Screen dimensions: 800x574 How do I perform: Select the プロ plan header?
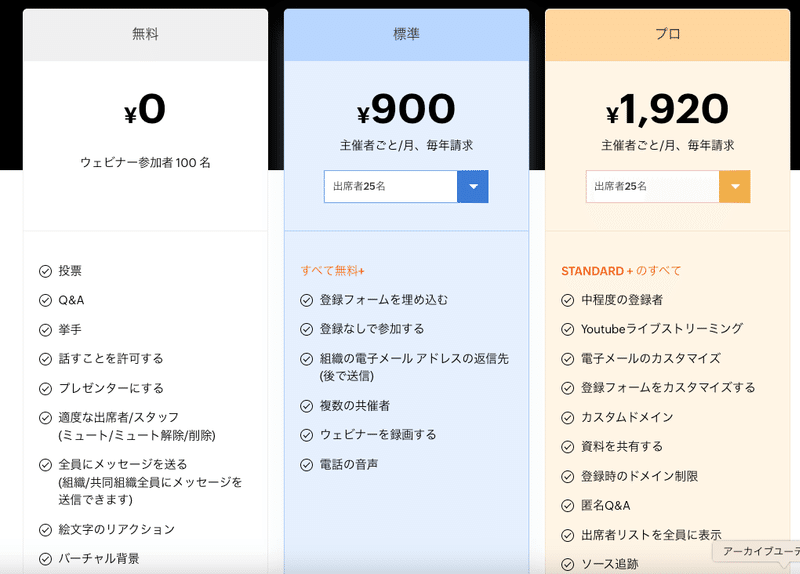tap(668, 35)
